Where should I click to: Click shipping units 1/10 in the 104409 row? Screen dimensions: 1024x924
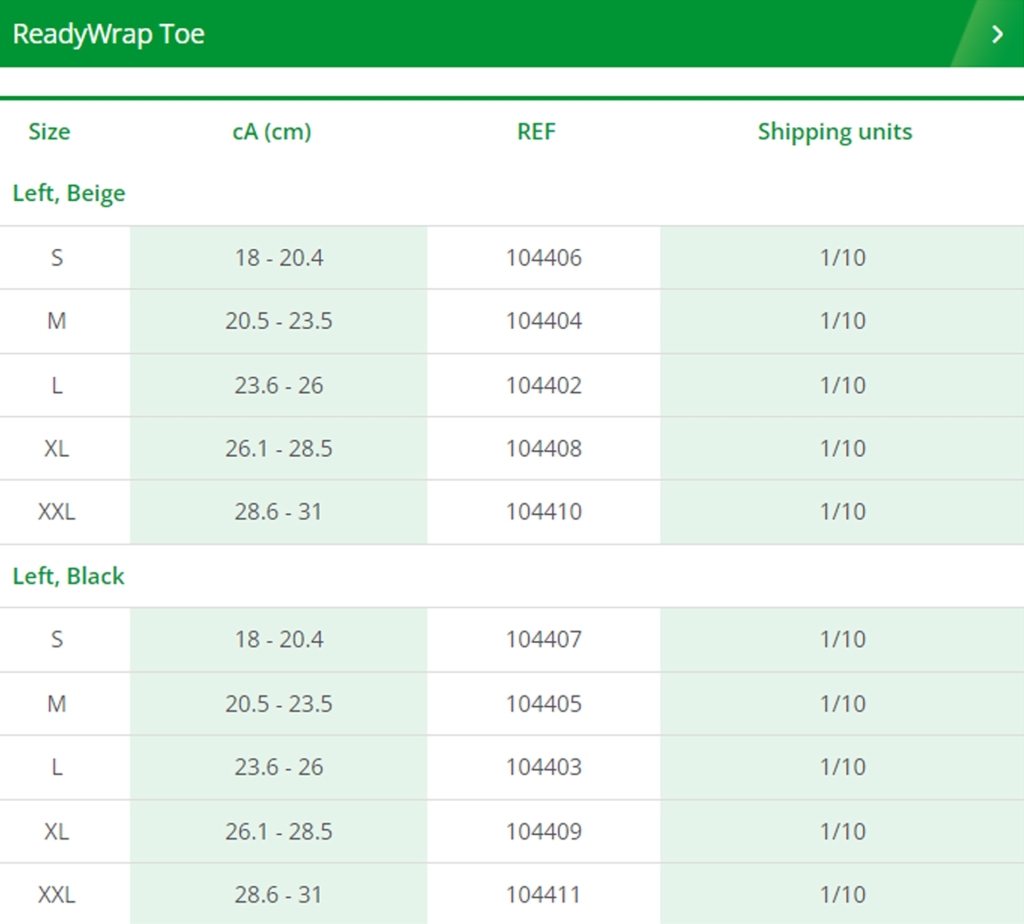(x=842, y=831)
